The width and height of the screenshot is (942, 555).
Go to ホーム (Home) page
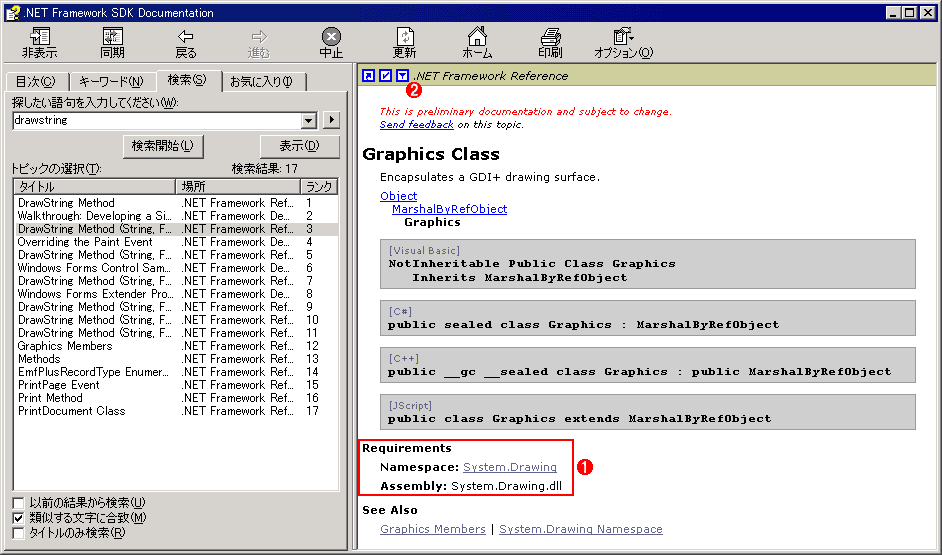[477, 43]
